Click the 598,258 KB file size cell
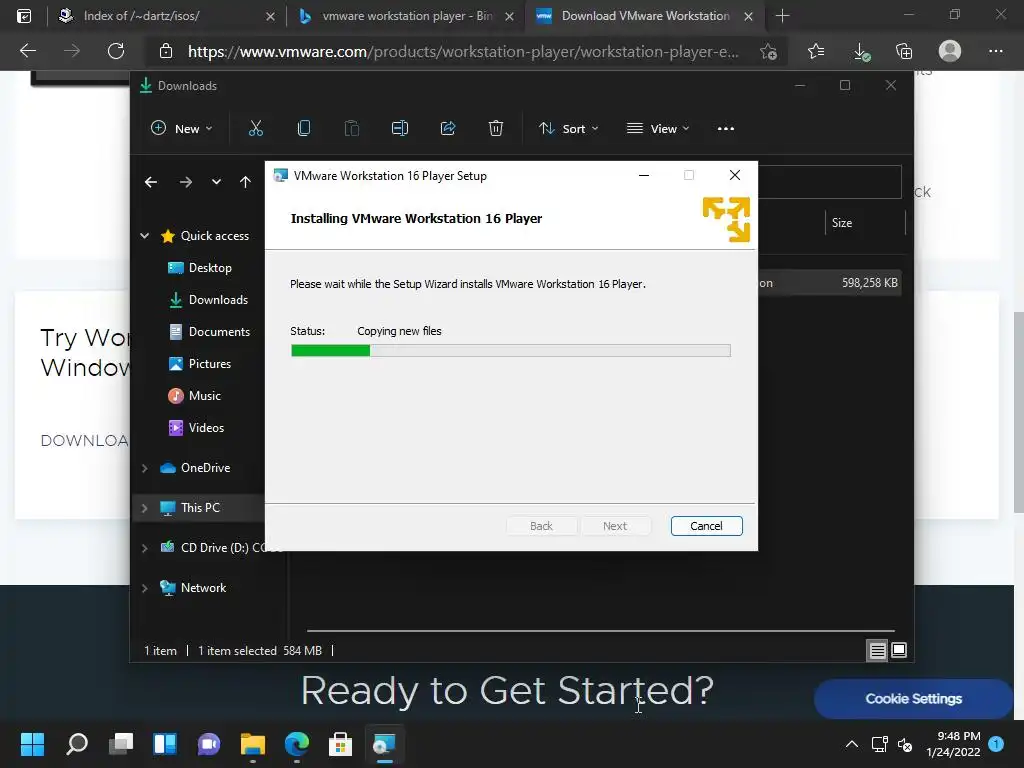 [x=869, y=283]
